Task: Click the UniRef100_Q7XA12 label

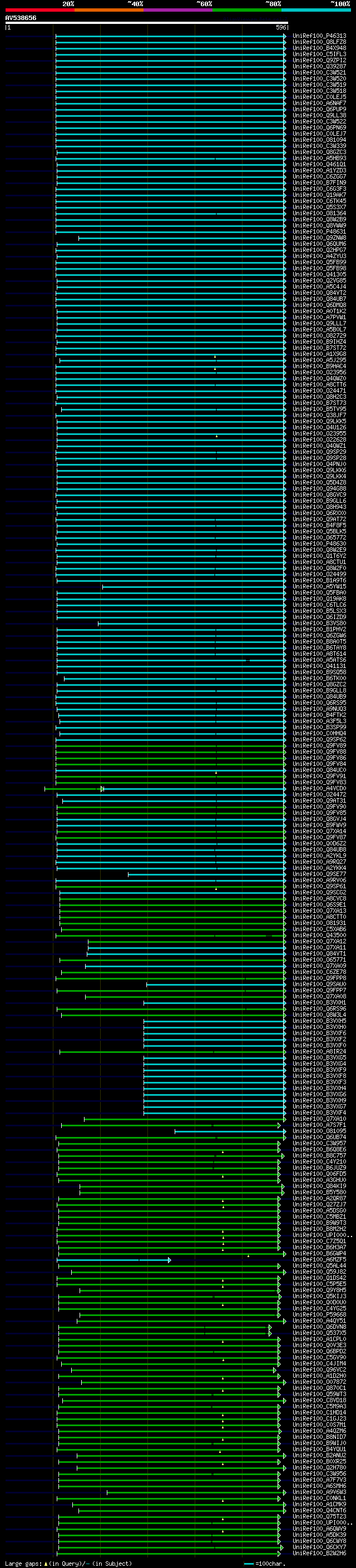Action: [x=319, y=941]
